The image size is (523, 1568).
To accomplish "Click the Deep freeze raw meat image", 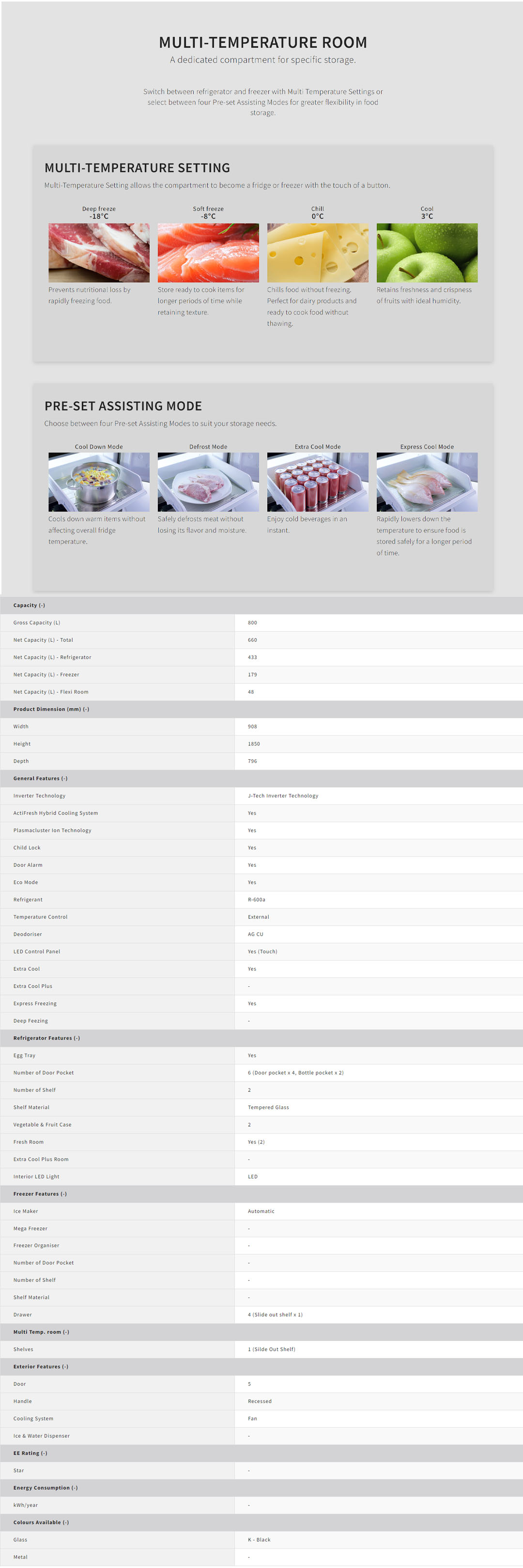I will 99,253.
